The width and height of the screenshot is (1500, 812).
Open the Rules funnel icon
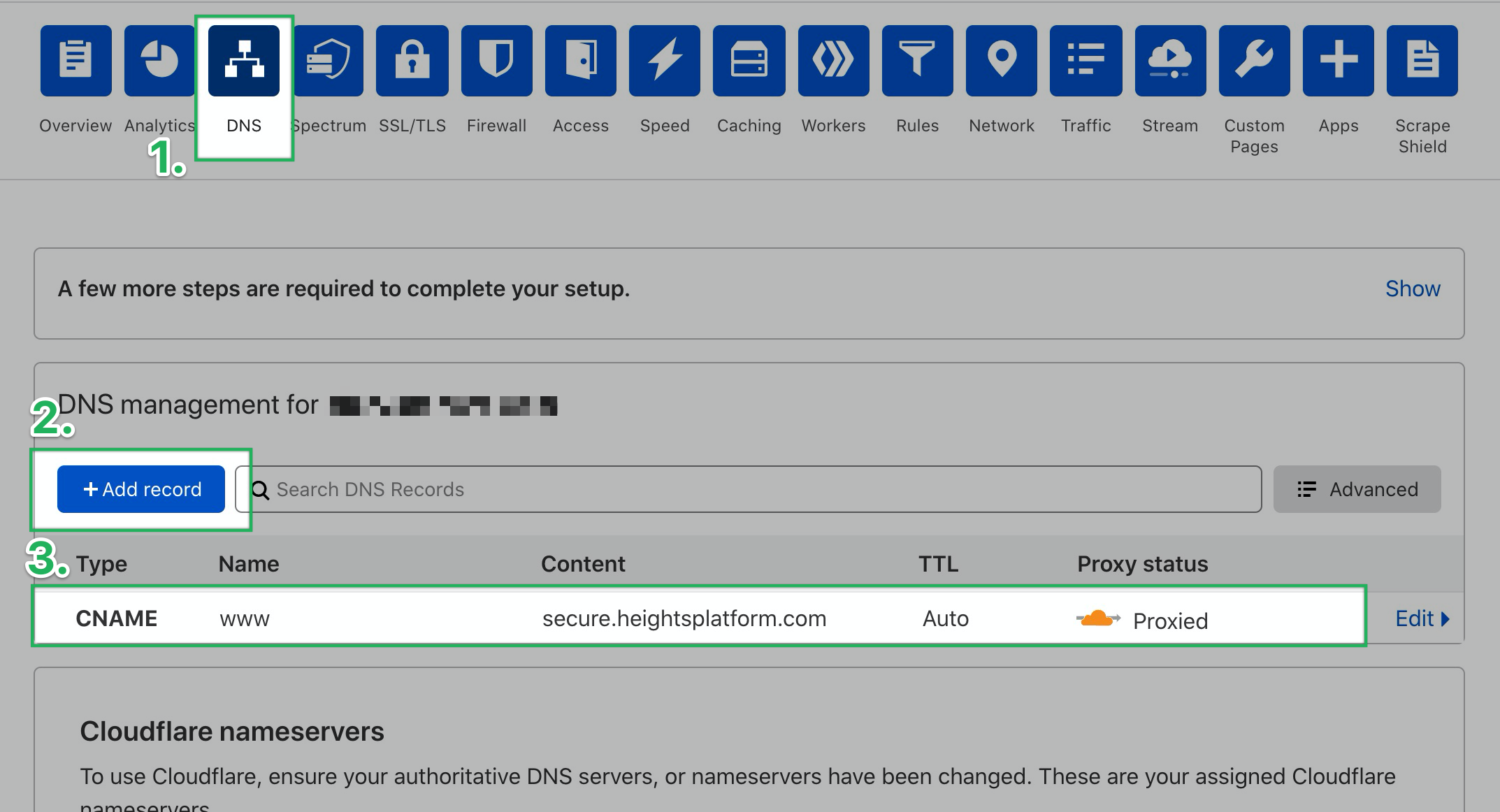click(918, 60)
